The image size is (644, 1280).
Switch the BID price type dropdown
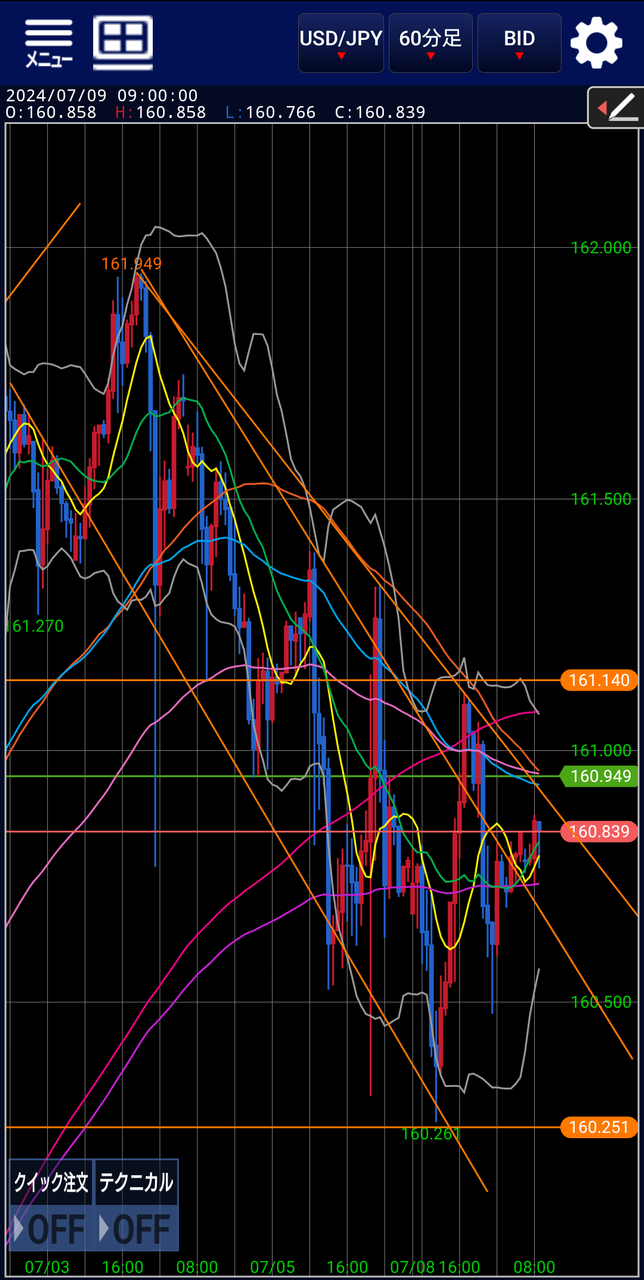point(519,43)
